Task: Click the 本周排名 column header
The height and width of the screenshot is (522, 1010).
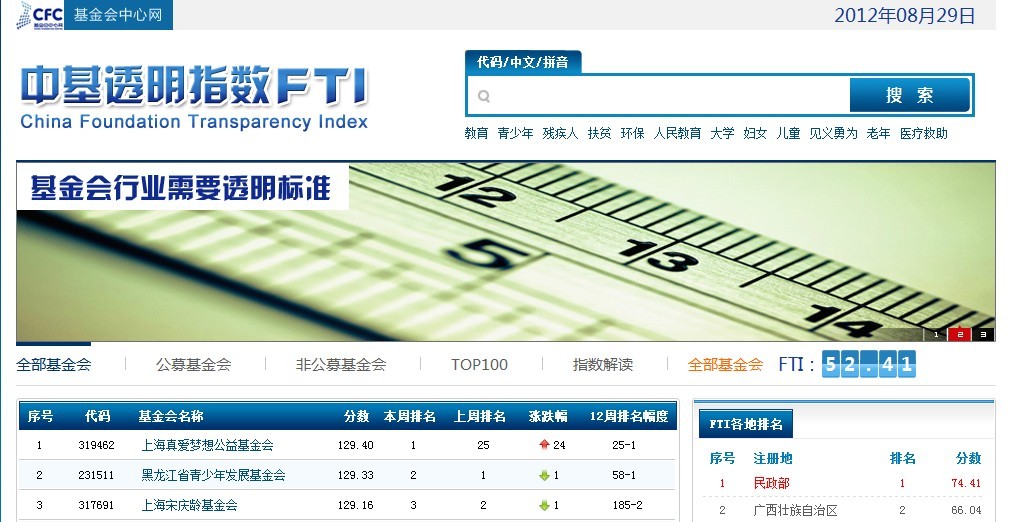Action: (410, 416)
